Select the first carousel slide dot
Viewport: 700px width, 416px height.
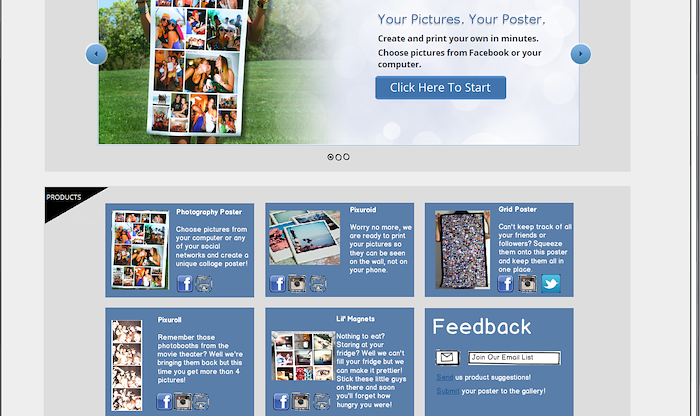click(x=330, y=157)
